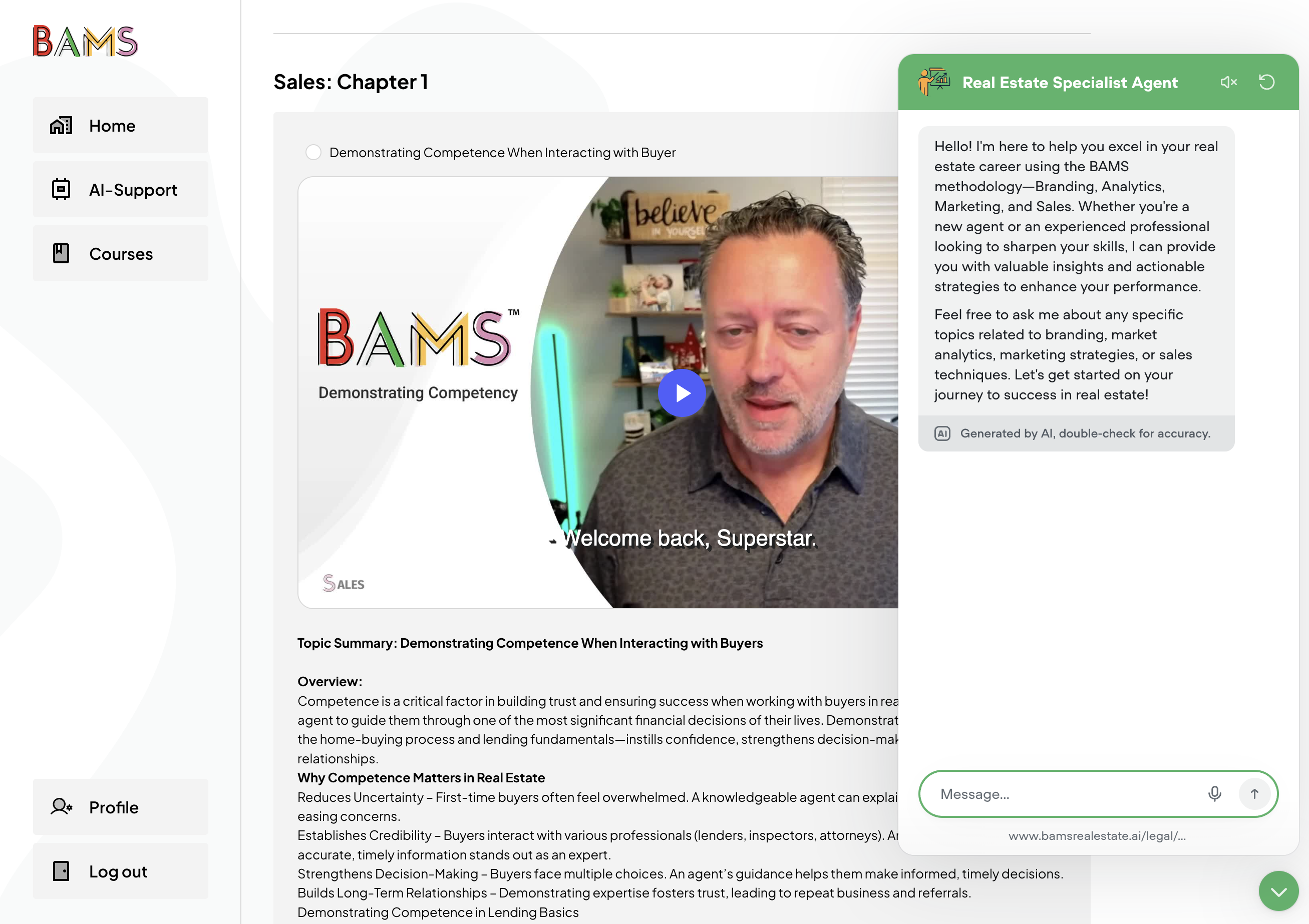The width and height of the screenshot is (1309, 924).
Task: Open the Profile page
Action: point(120,807)
